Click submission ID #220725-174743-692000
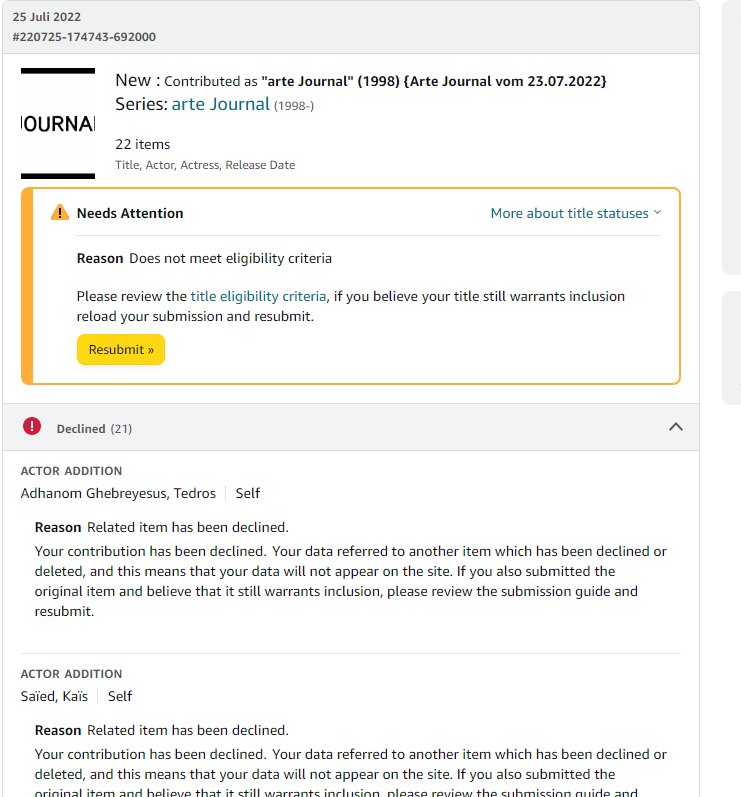Screen dimensions: 741x797 point(84,37)
